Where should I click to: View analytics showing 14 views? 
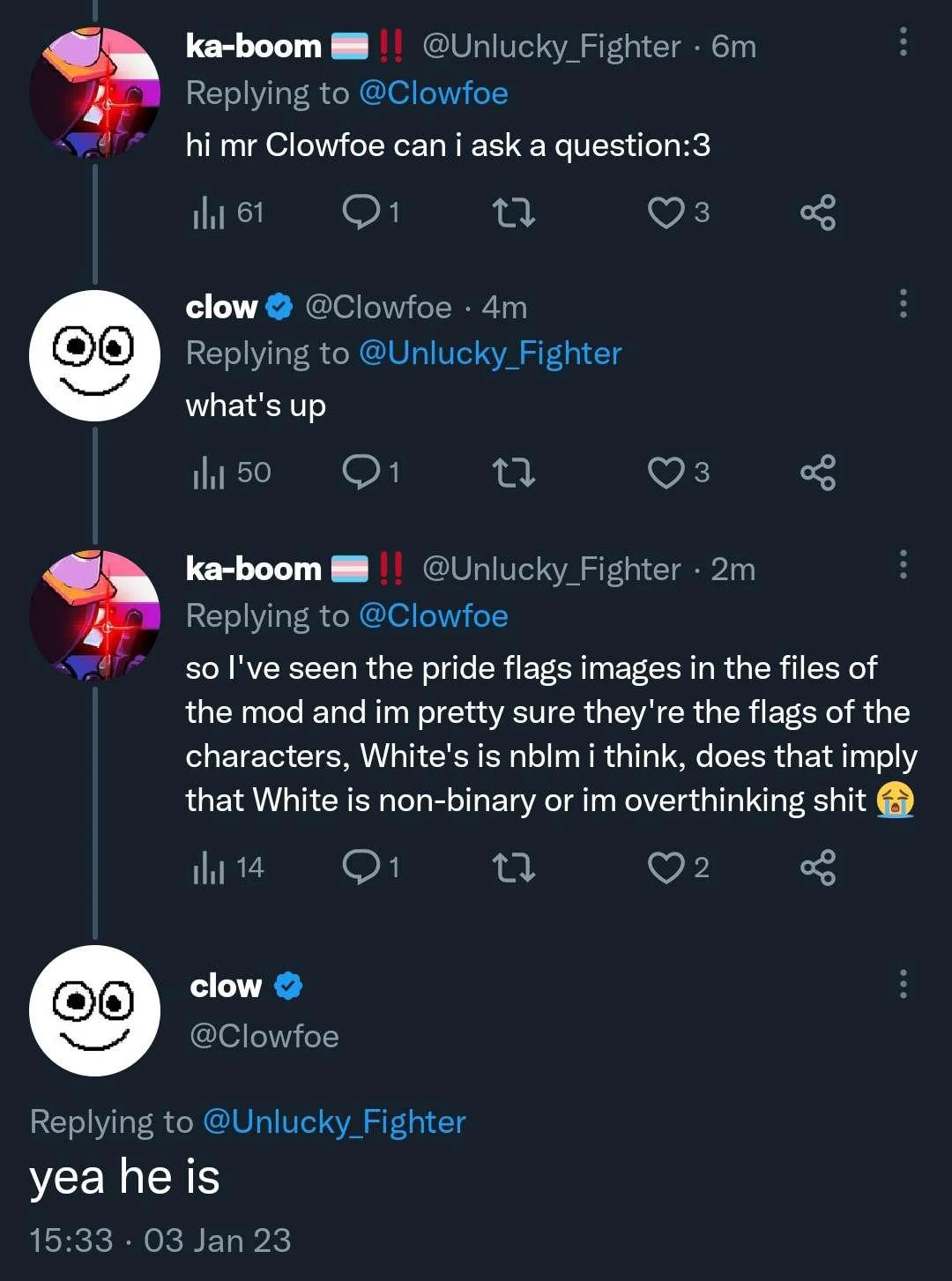coord(227,868)
